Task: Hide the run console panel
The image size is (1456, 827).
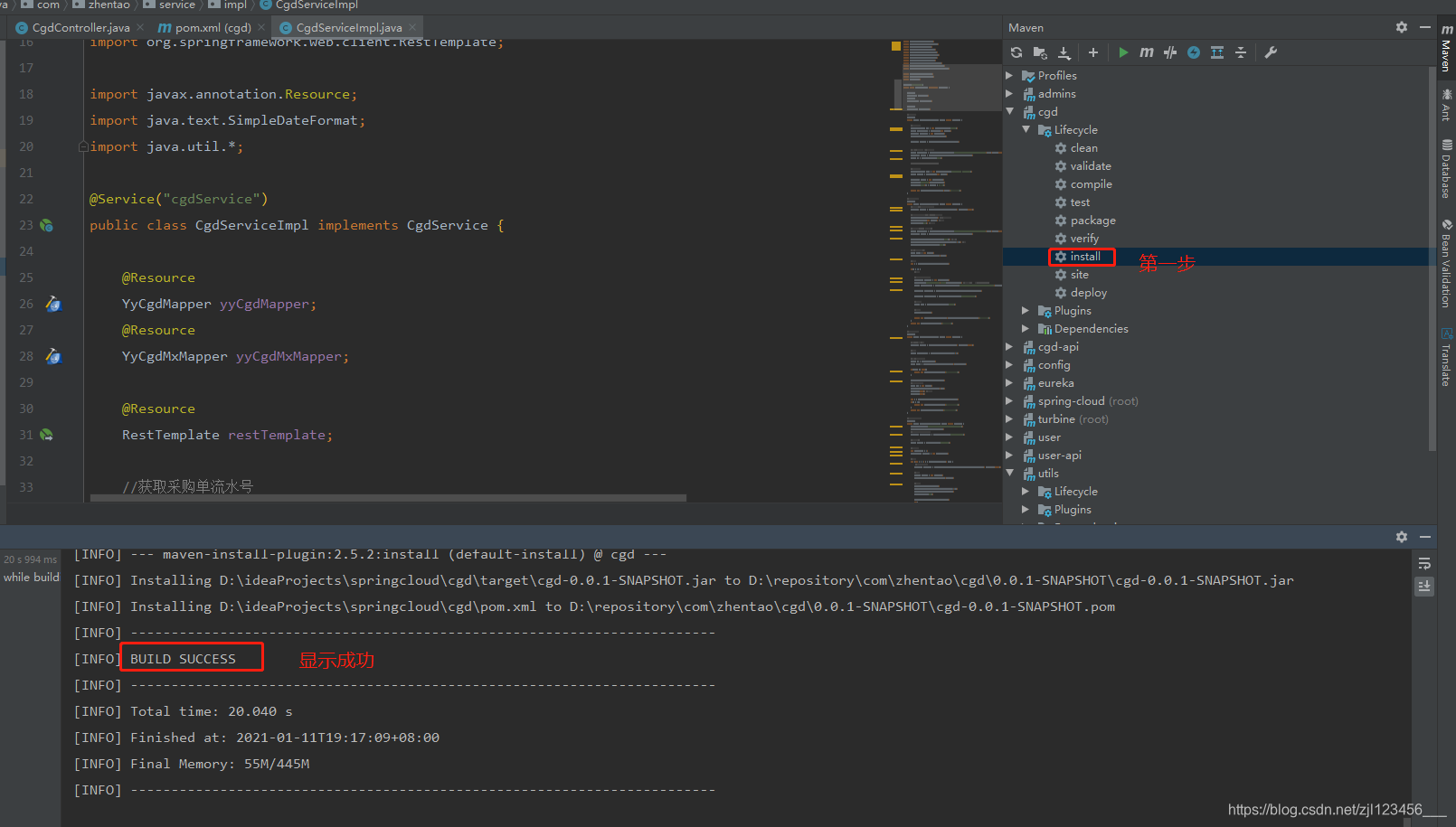Action: click(x=1425, y=537)
